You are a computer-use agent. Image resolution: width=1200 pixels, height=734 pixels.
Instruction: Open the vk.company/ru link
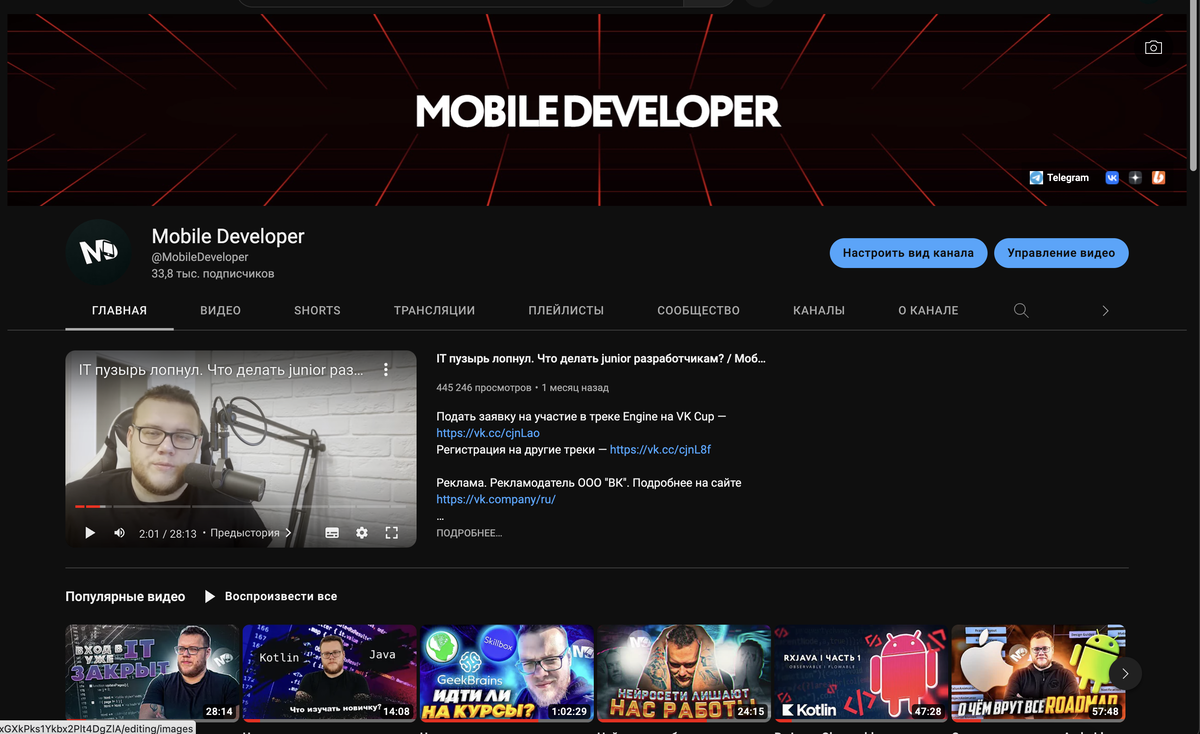[x=496, y=499]
